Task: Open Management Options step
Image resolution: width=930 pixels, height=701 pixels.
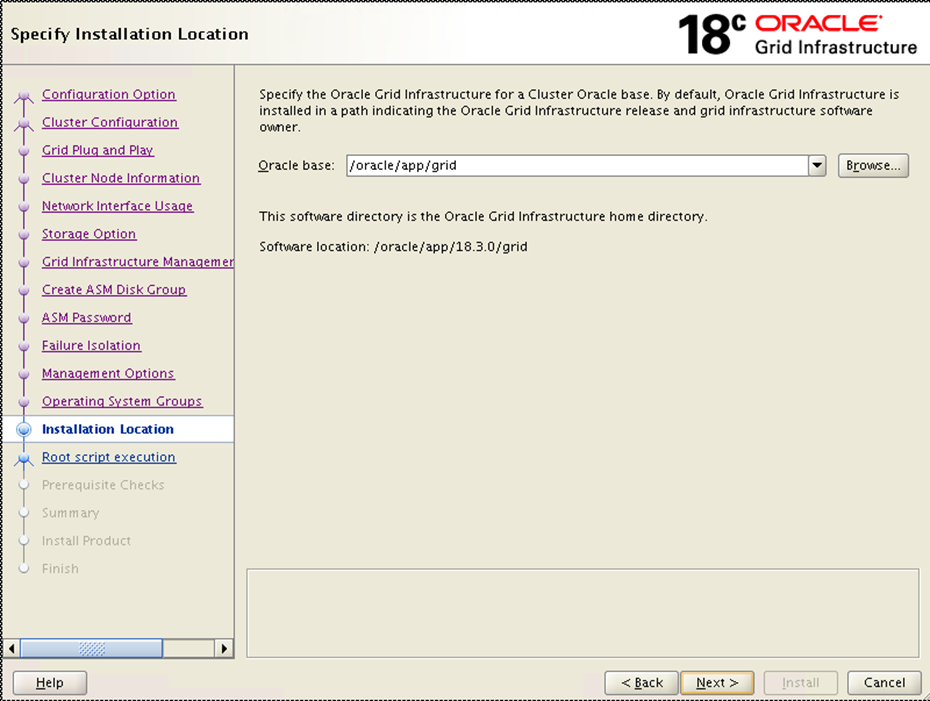Action: [107, 374]
